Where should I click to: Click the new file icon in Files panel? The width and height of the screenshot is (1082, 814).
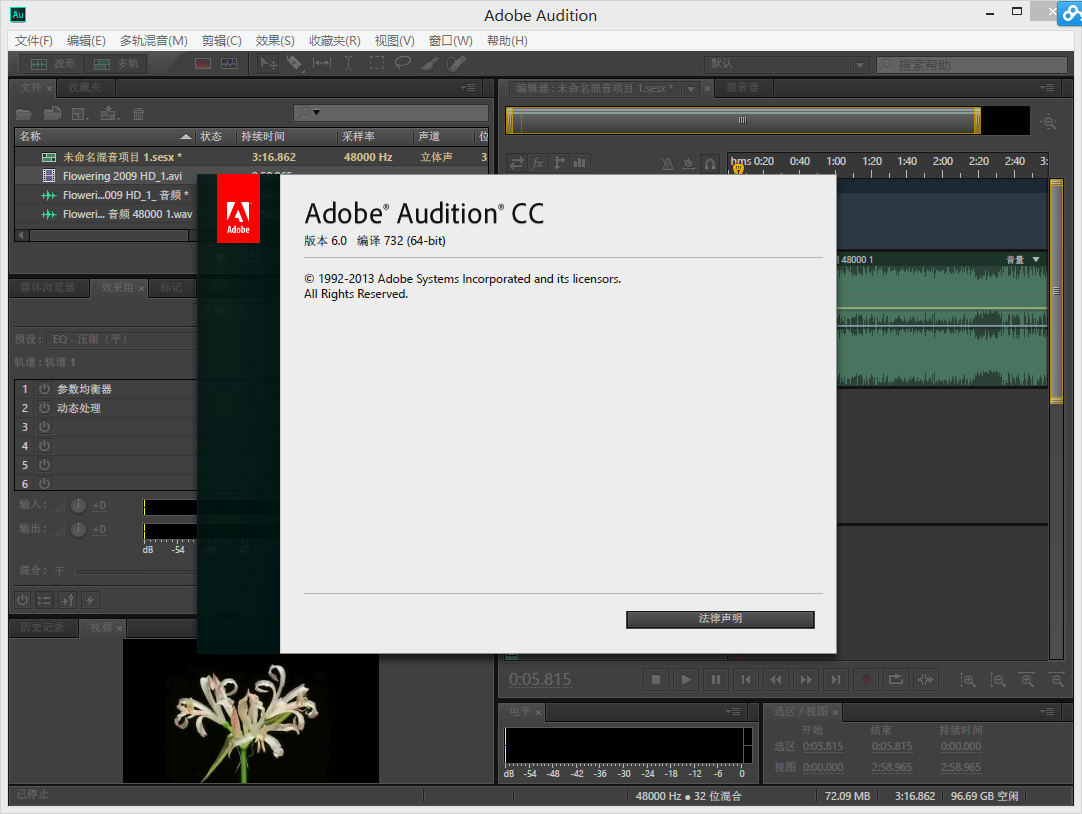tap(80, 114)
